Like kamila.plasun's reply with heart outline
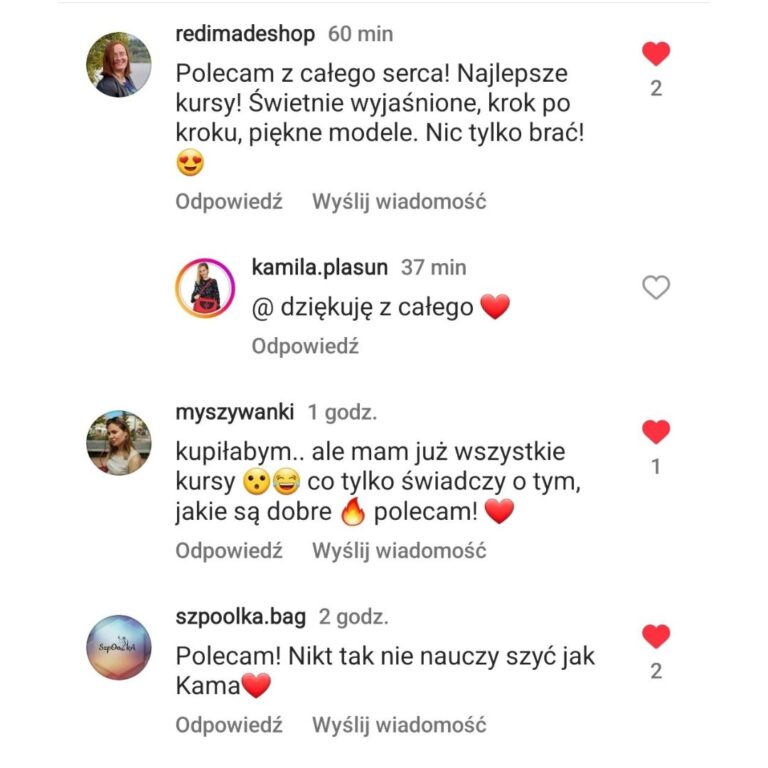This screenshot has height=768, width=768. coord(656,287)
